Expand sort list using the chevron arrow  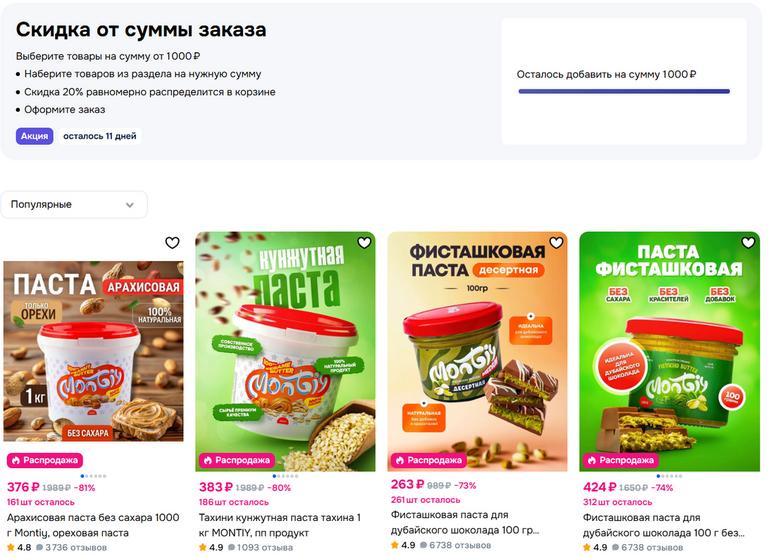coord(130,205)
